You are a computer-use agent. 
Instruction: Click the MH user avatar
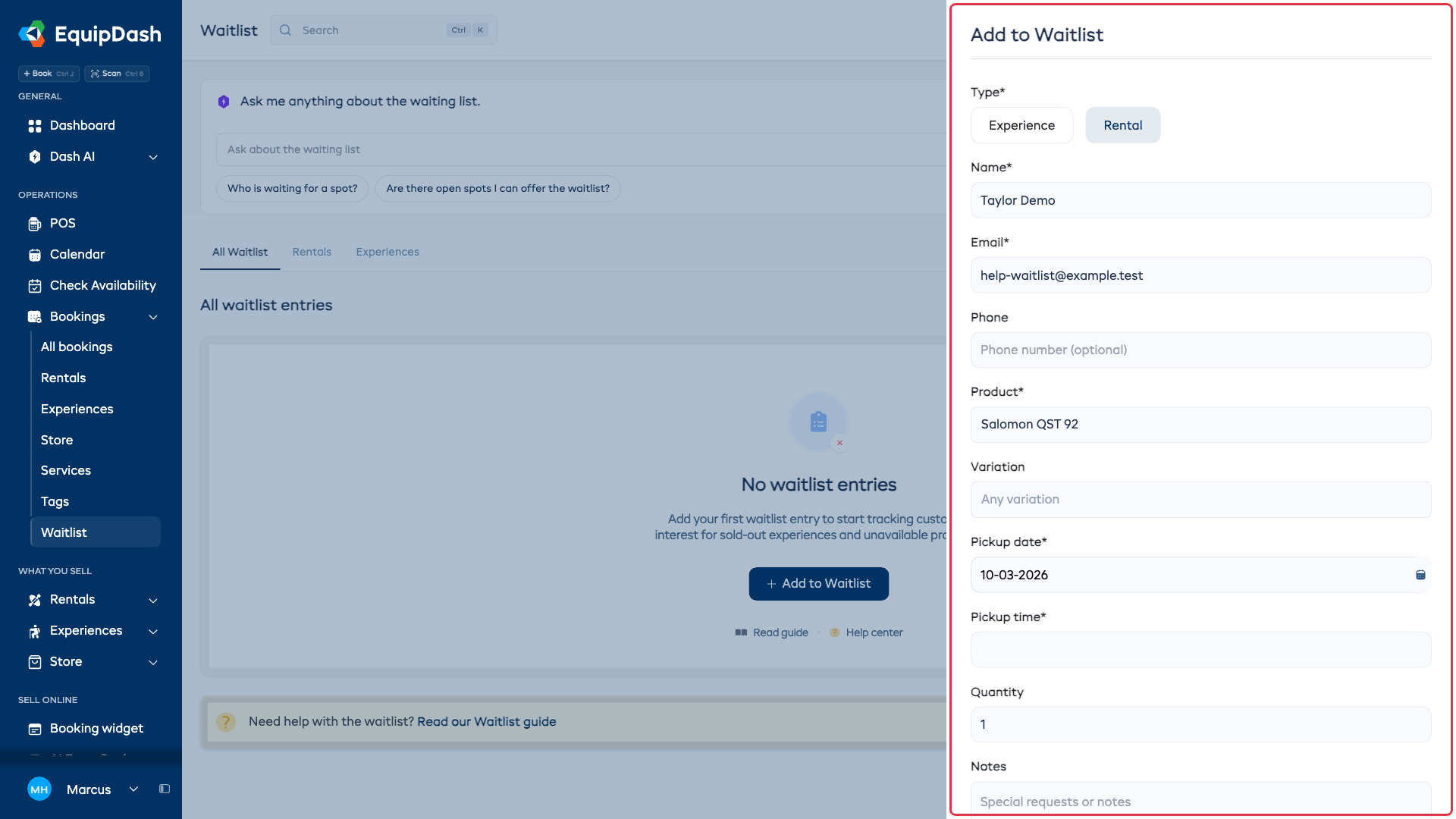(x=39, y=789)
